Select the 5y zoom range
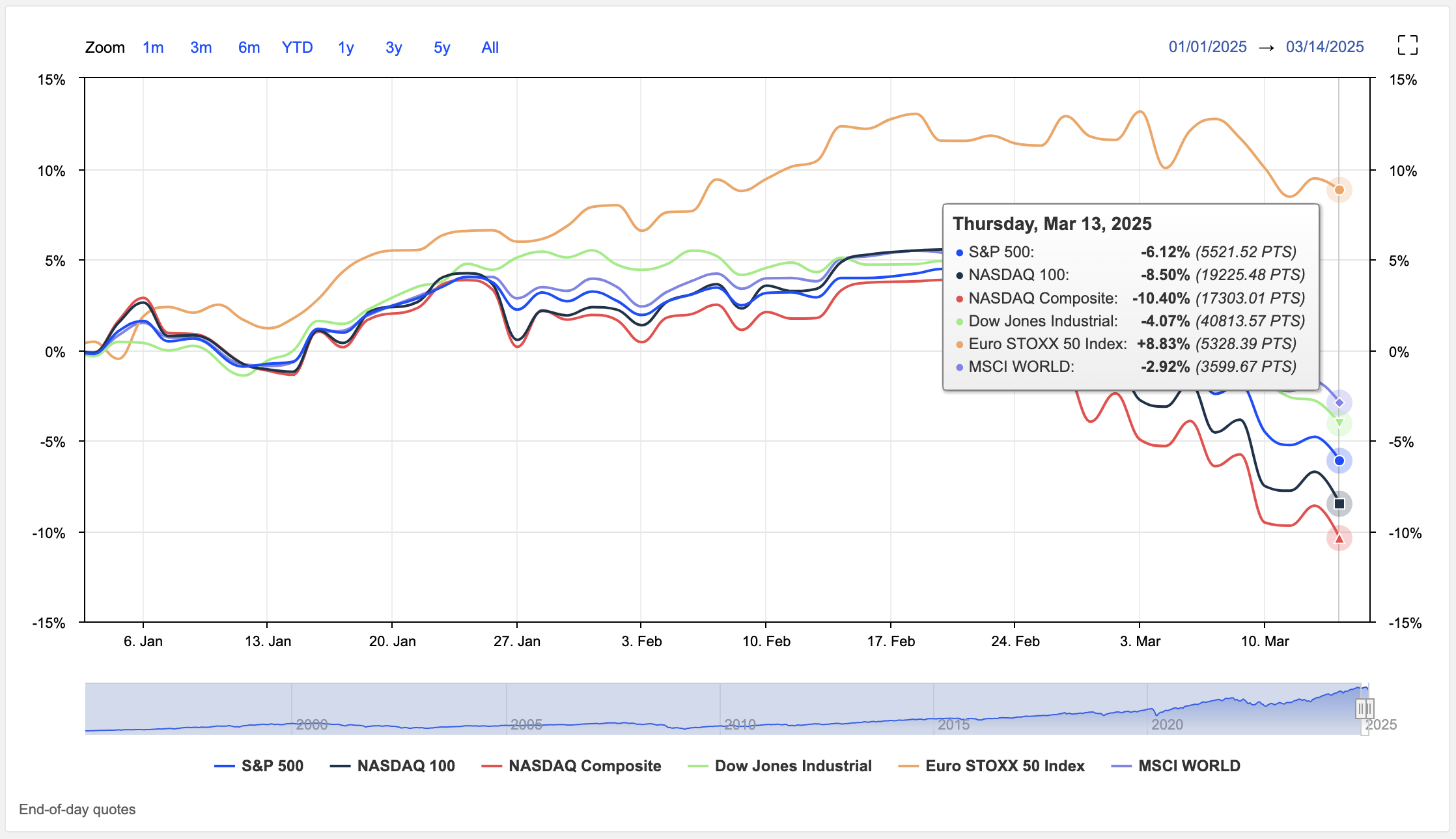This screenshot has height=839, width=1456. [442, 48]
